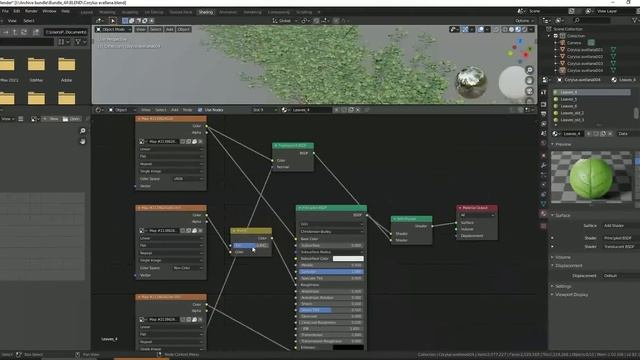Open the Render menu

tap(31, 11)
